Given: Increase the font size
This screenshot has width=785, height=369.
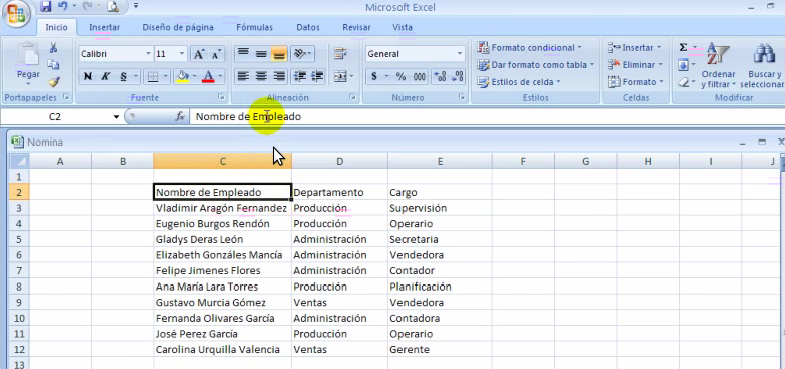Looking at the screenshot, I should (x=199, y=54).
